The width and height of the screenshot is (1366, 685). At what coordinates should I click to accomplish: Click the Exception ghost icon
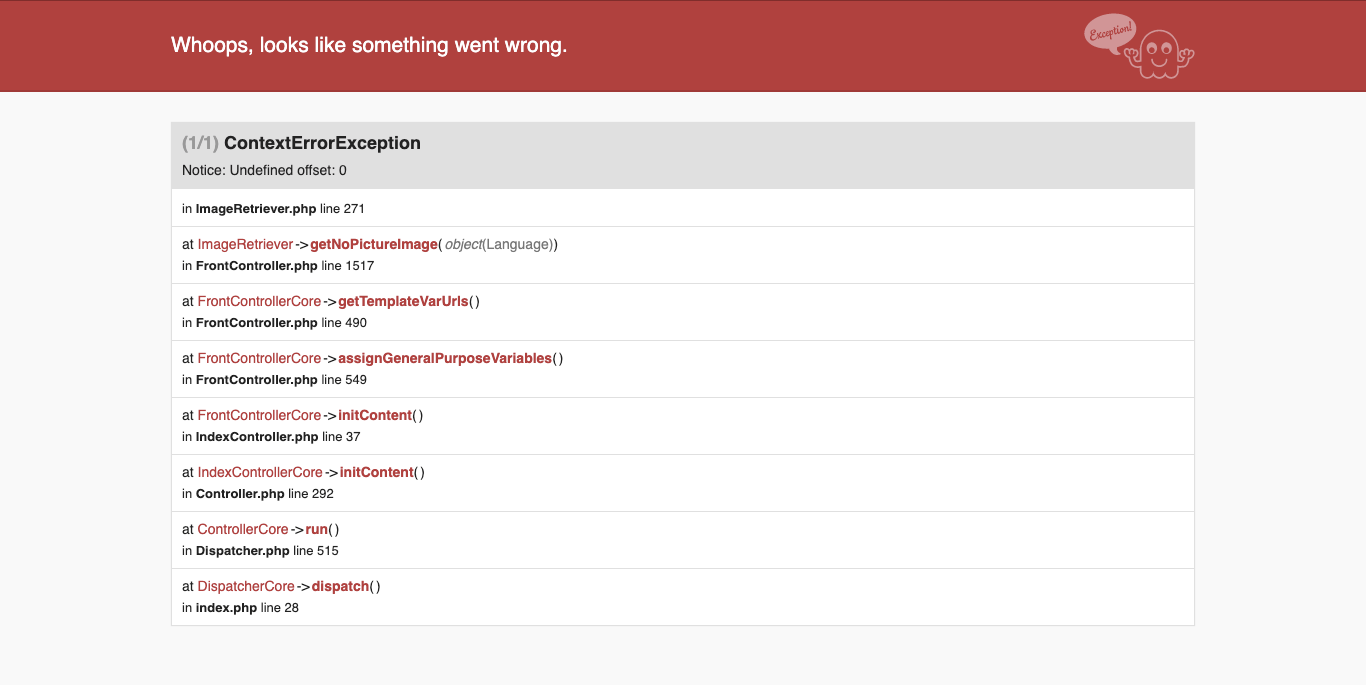point(1160,54)
